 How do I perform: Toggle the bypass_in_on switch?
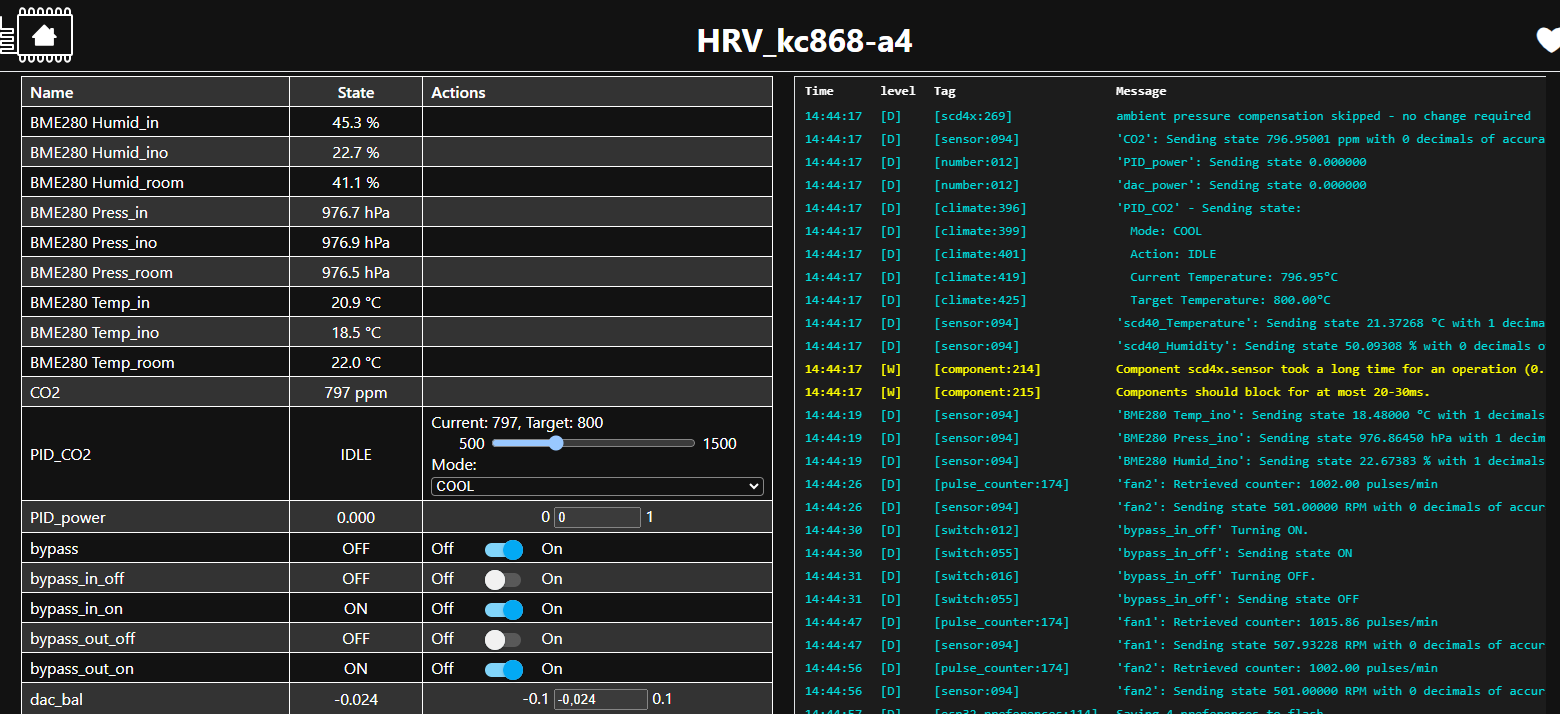tap(504, 609)
